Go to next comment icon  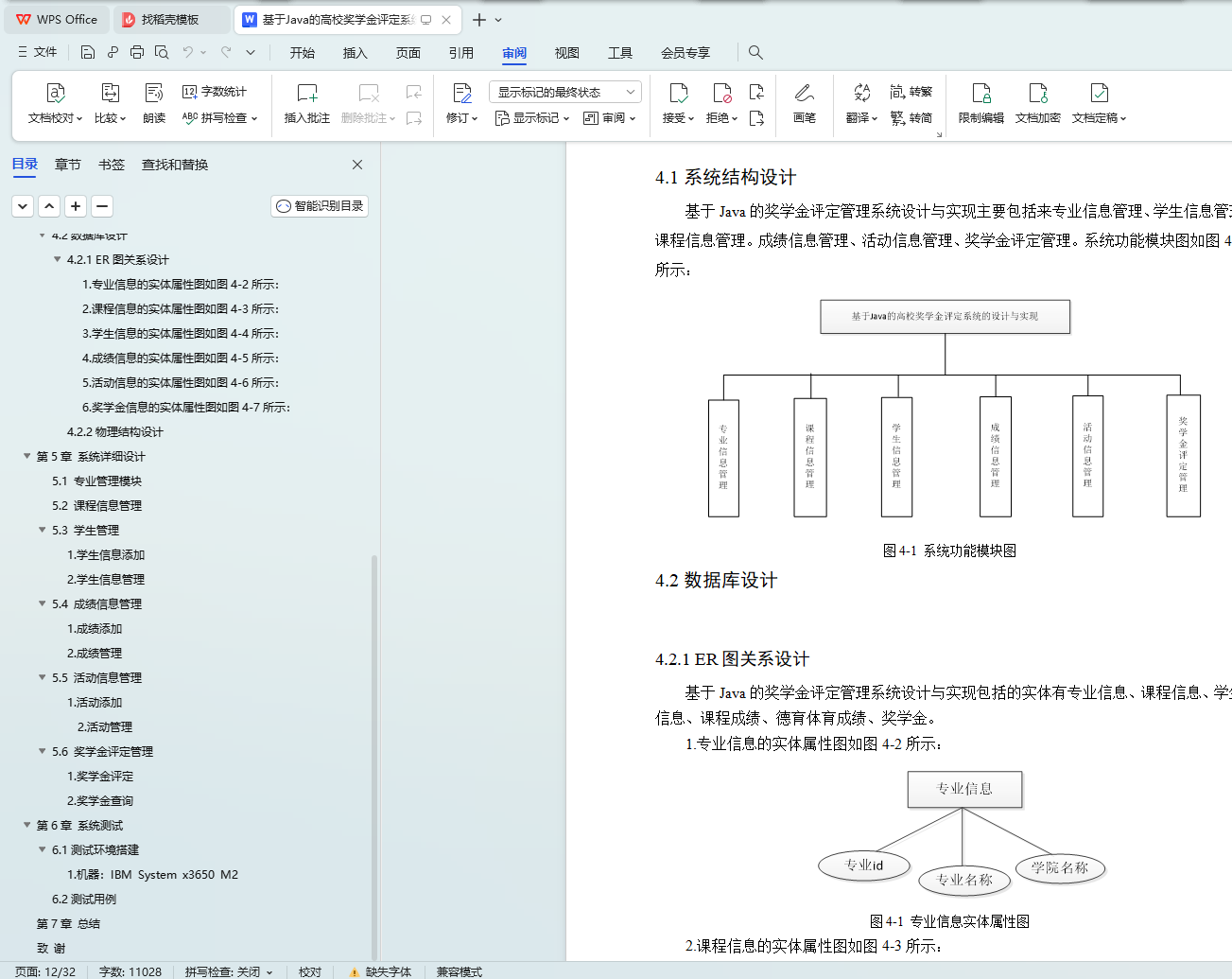414,118
